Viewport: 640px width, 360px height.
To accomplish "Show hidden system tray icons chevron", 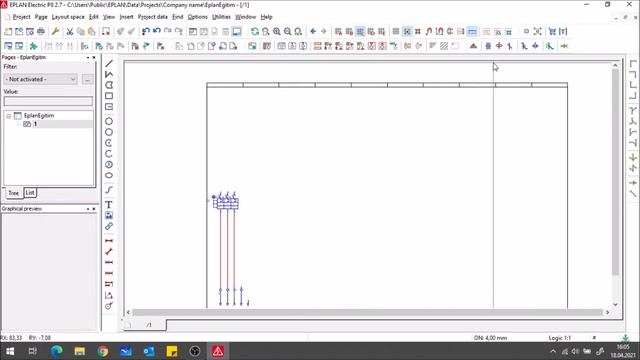I will [553, 351].
